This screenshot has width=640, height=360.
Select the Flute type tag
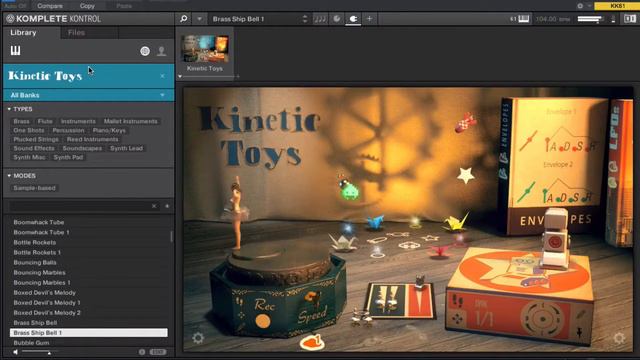45,122
